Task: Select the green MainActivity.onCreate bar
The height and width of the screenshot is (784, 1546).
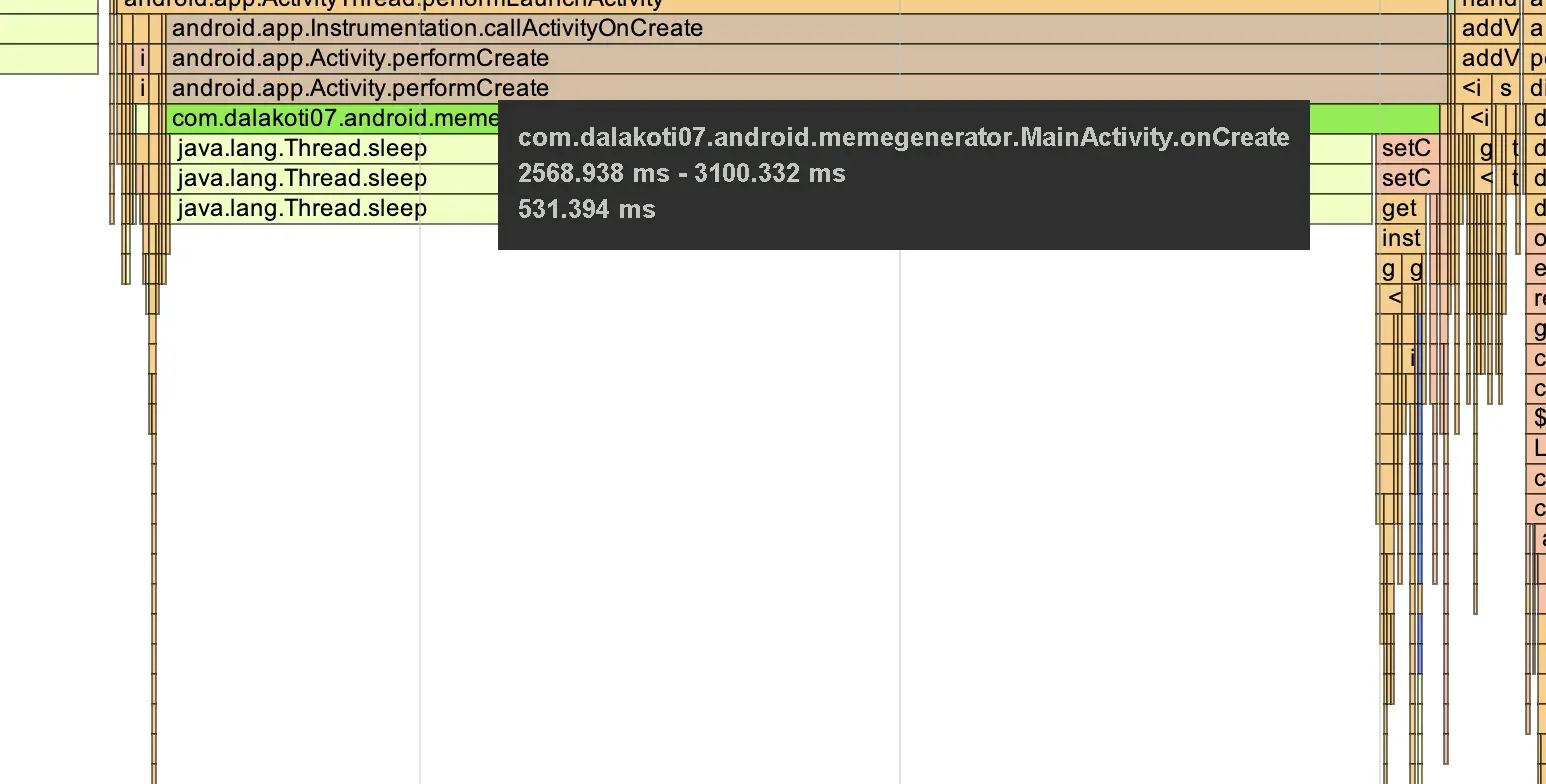Action: click(330, 119)
